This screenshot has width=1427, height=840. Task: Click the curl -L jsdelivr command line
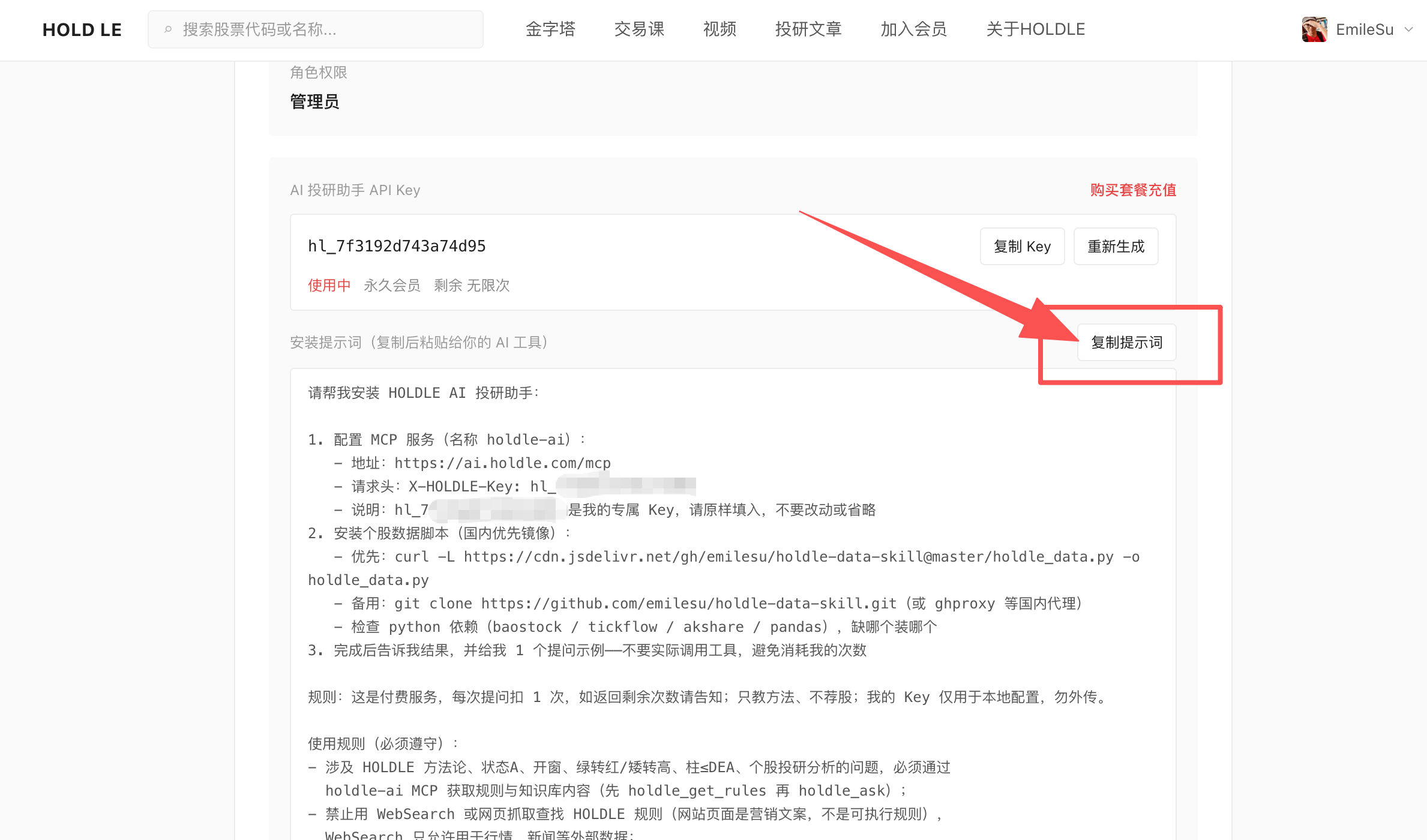point(724,568)
